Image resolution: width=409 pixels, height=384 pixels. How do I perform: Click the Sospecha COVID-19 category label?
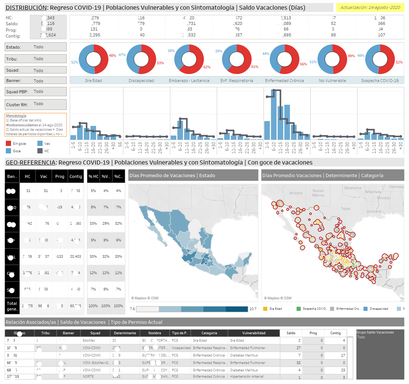click(380, 80)
